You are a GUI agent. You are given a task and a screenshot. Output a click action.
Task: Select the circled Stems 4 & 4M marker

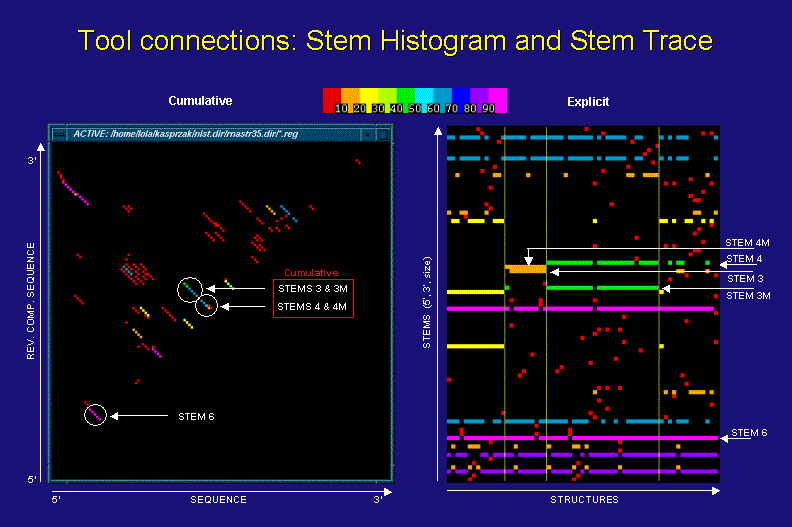207,306
